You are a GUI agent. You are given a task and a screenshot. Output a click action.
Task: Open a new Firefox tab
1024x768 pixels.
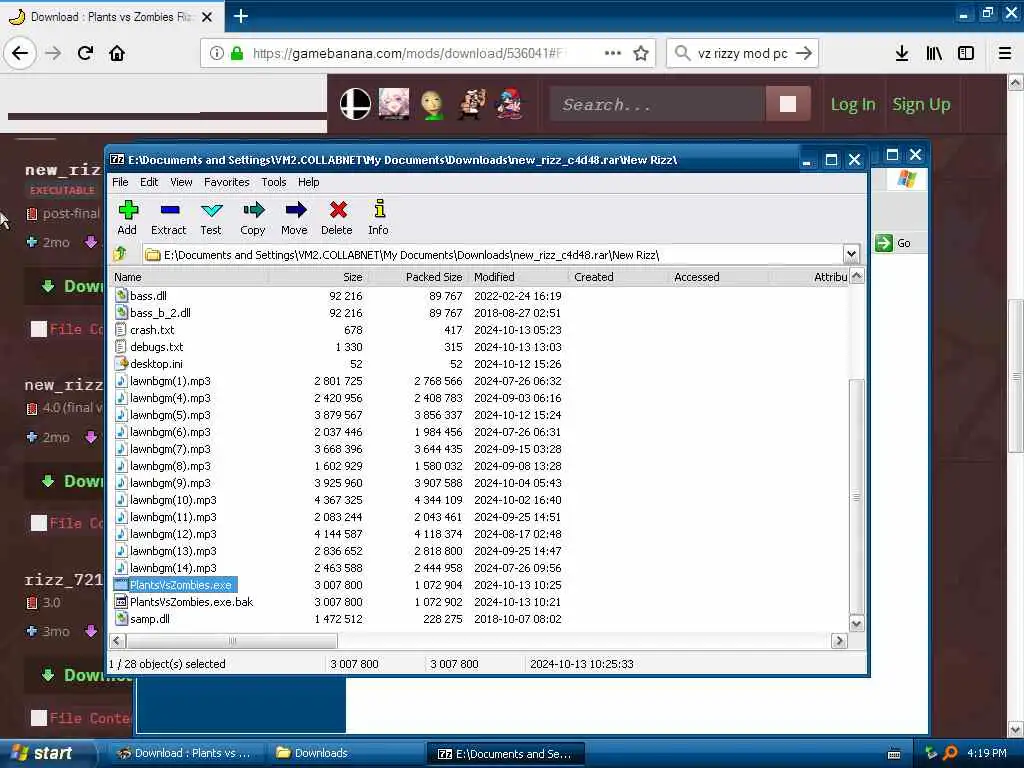[240, 16]
